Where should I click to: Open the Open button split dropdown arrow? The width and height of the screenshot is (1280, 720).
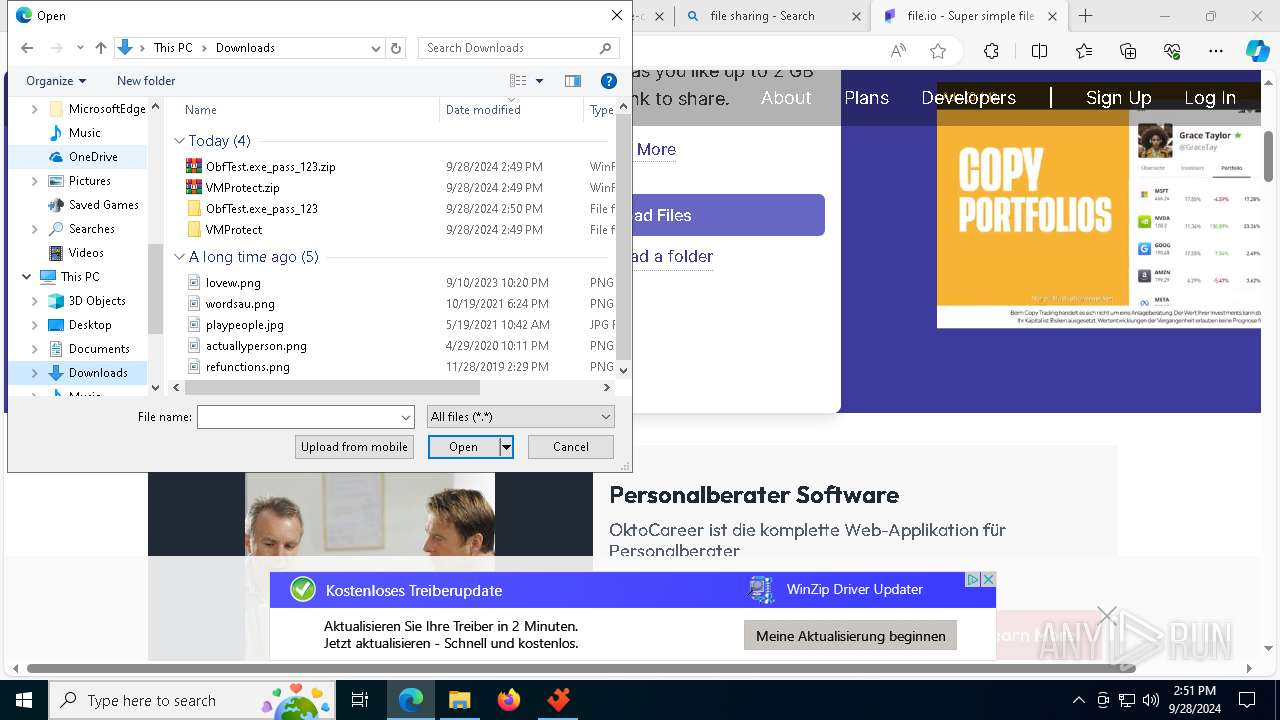tap(507, 447)
